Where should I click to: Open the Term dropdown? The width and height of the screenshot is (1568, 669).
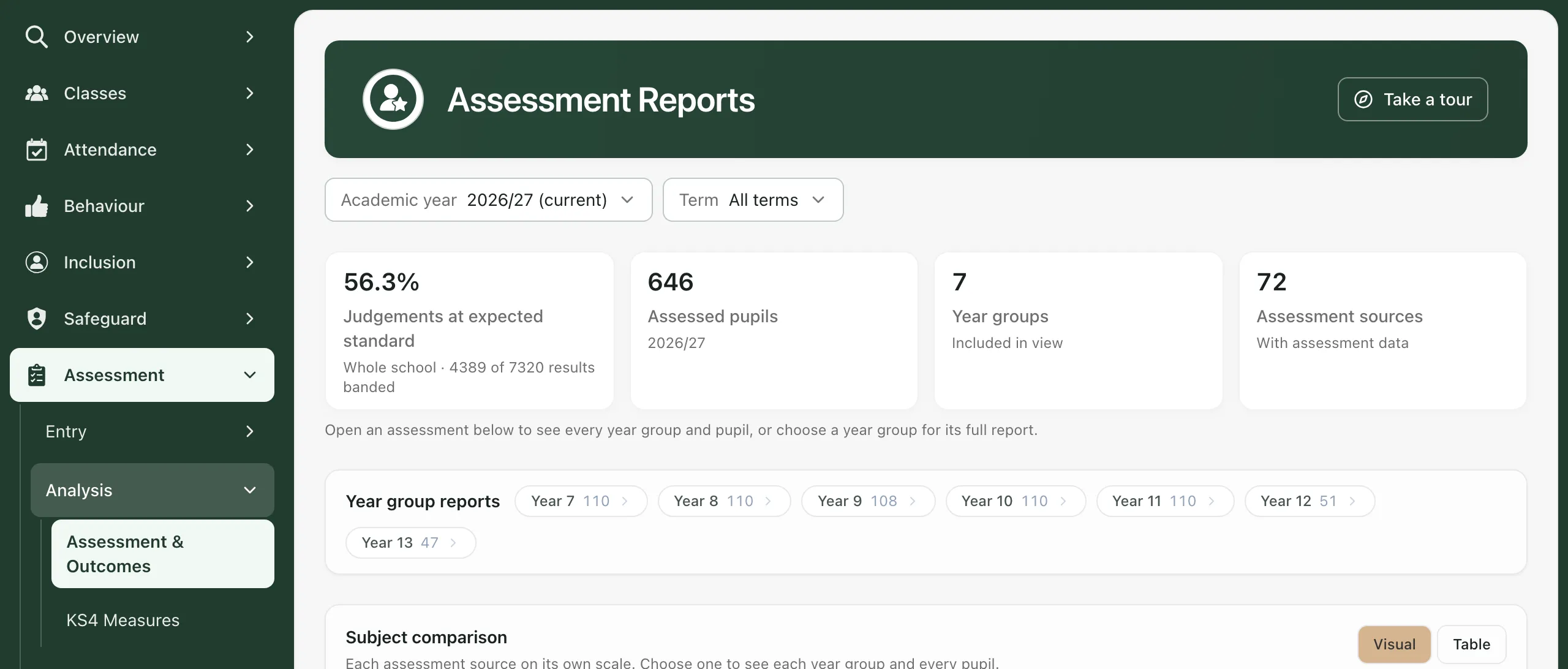(753, 200)
